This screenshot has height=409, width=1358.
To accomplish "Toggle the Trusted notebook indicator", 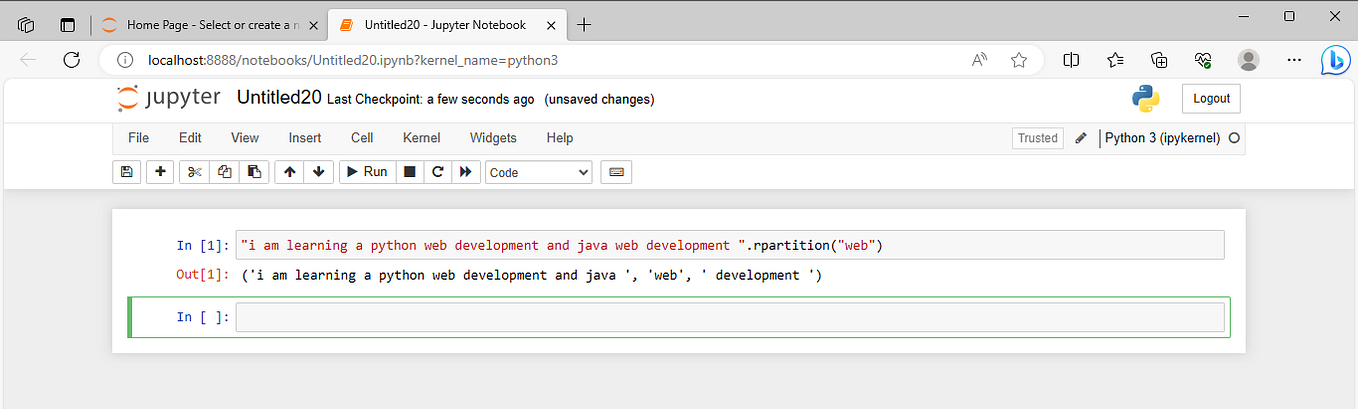I will (x=1037, y=138).
